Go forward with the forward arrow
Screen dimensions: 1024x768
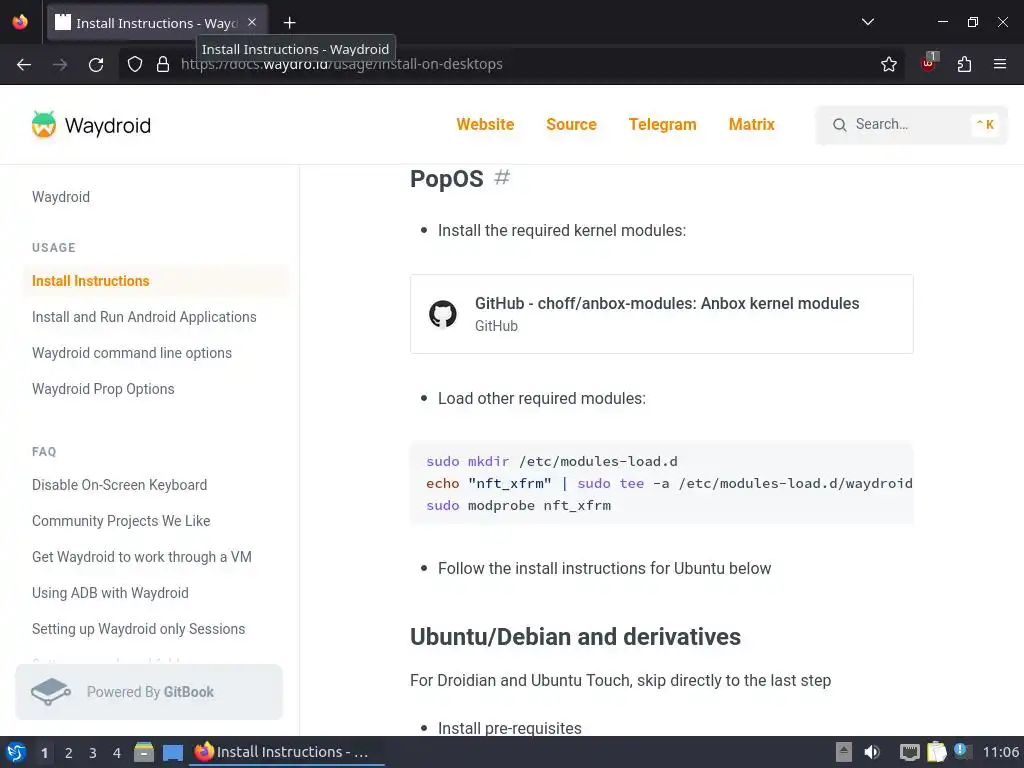point(60,64)
